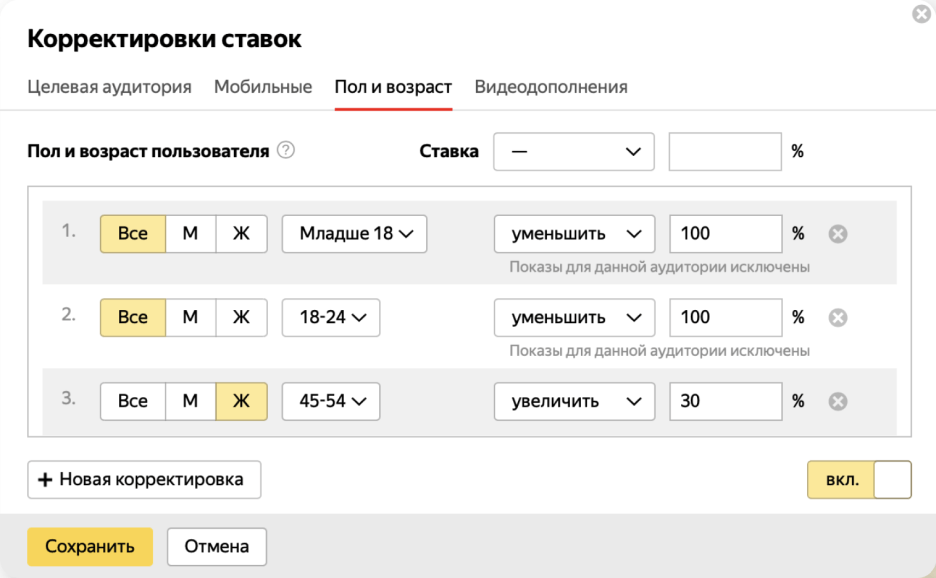The width and height of the screenshot is (936, 578).
Task: Close the bid adjustments dialog
Action: pyautogui.click(x=921, y=14)
